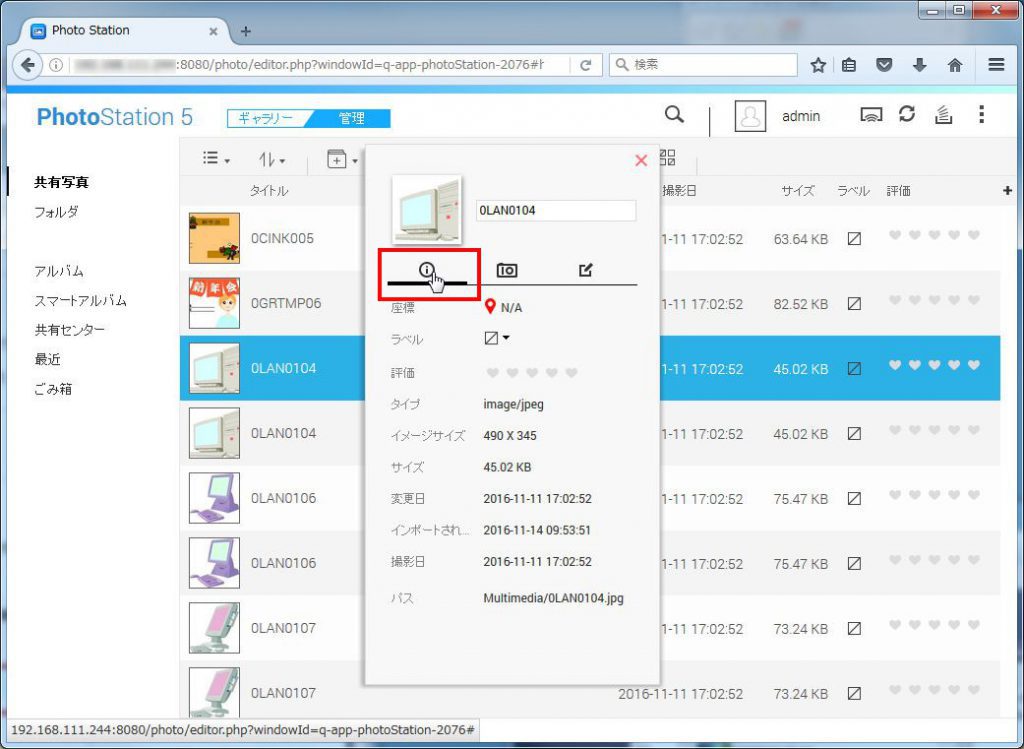
Task: Click the multi-select grid icon in toolbar
Action: tap(667, 157)
